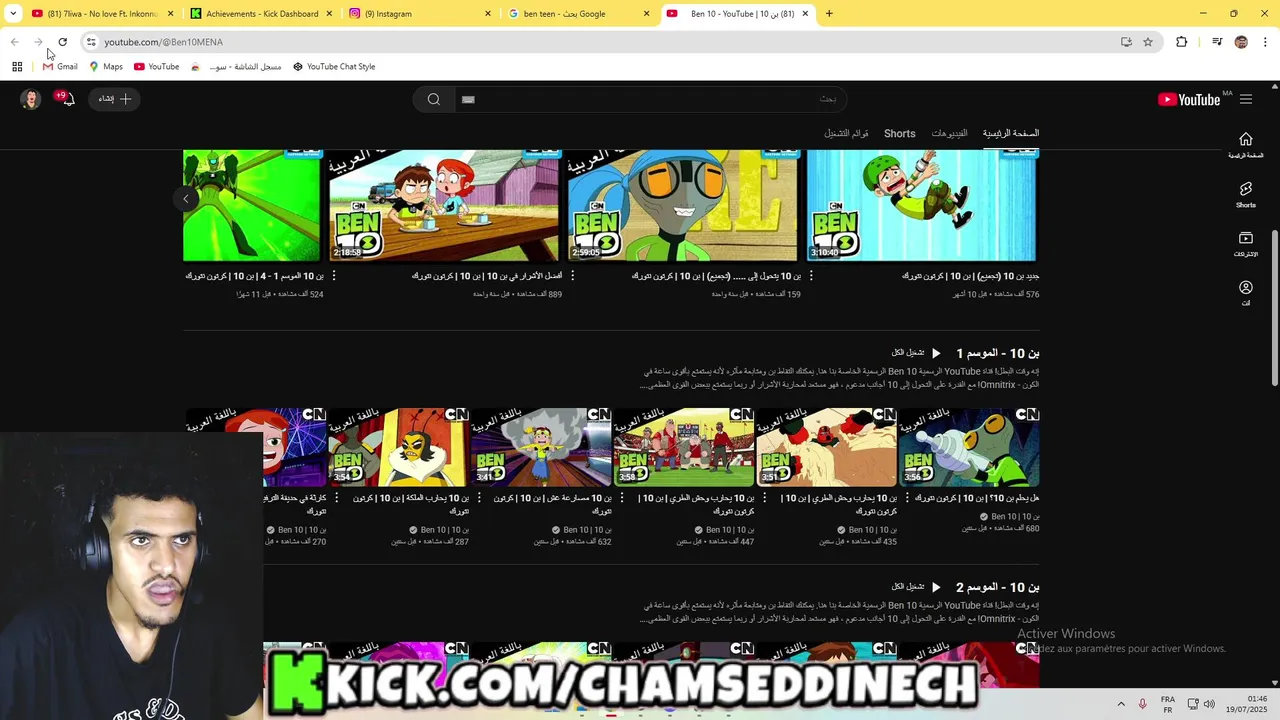
Task: Open the FRA language indicator
Action: coord(1168,704)
